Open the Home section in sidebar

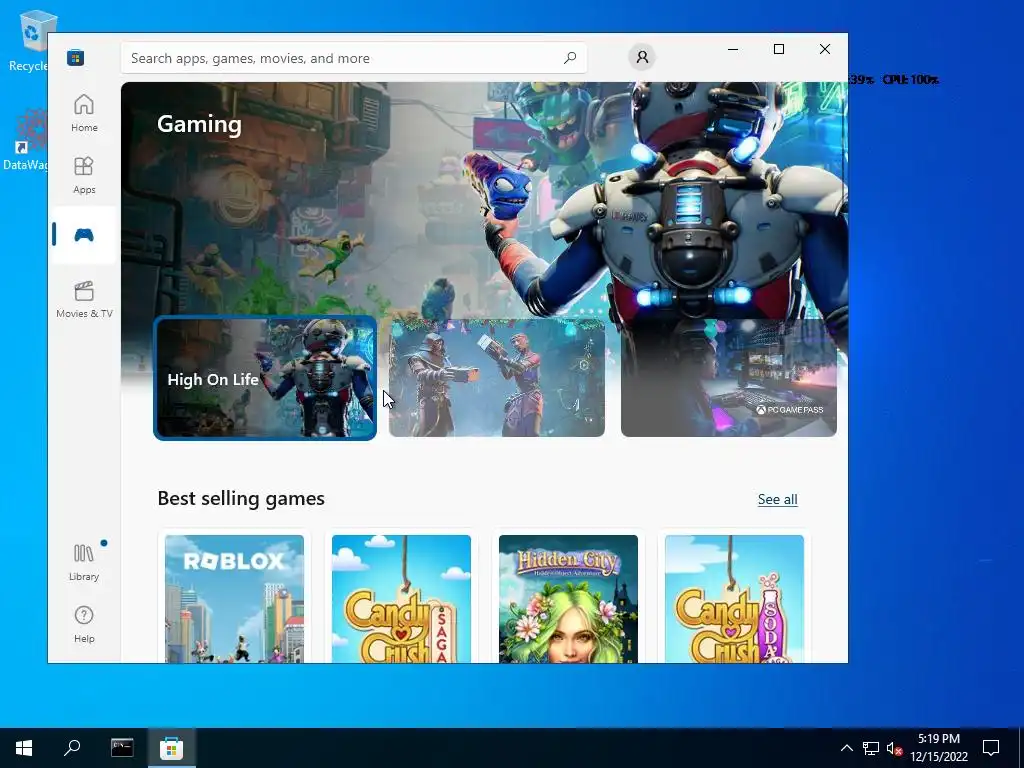(84, 114)
